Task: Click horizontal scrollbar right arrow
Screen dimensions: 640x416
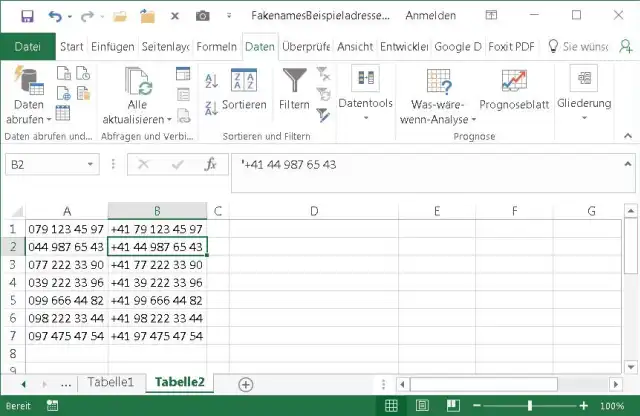Action: (616, 384)
